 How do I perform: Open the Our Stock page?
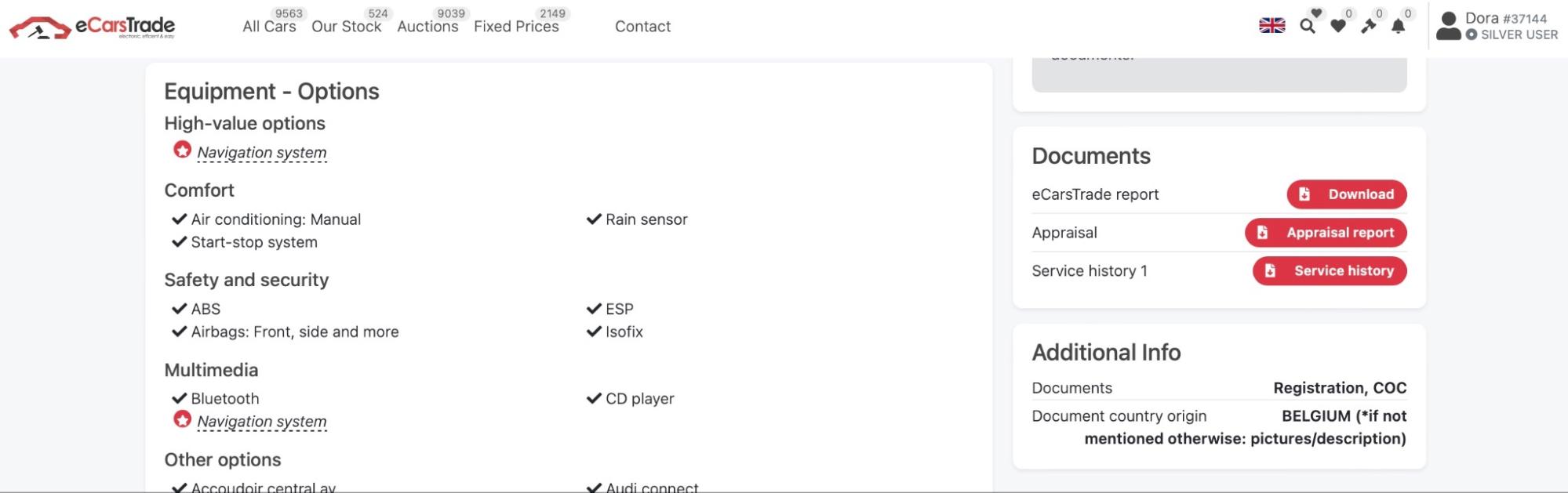pos(346,27)
